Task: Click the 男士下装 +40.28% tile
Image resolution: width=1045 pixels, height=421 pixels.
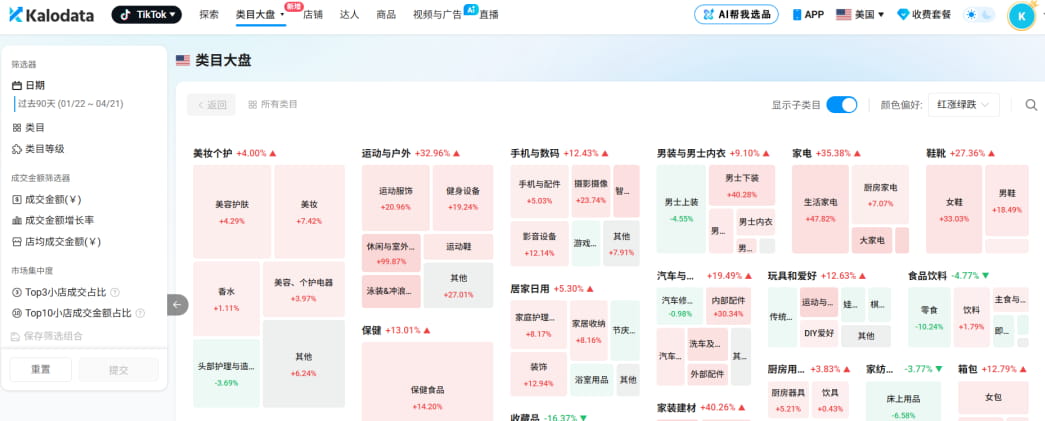Action: click(x=742, y=185)
